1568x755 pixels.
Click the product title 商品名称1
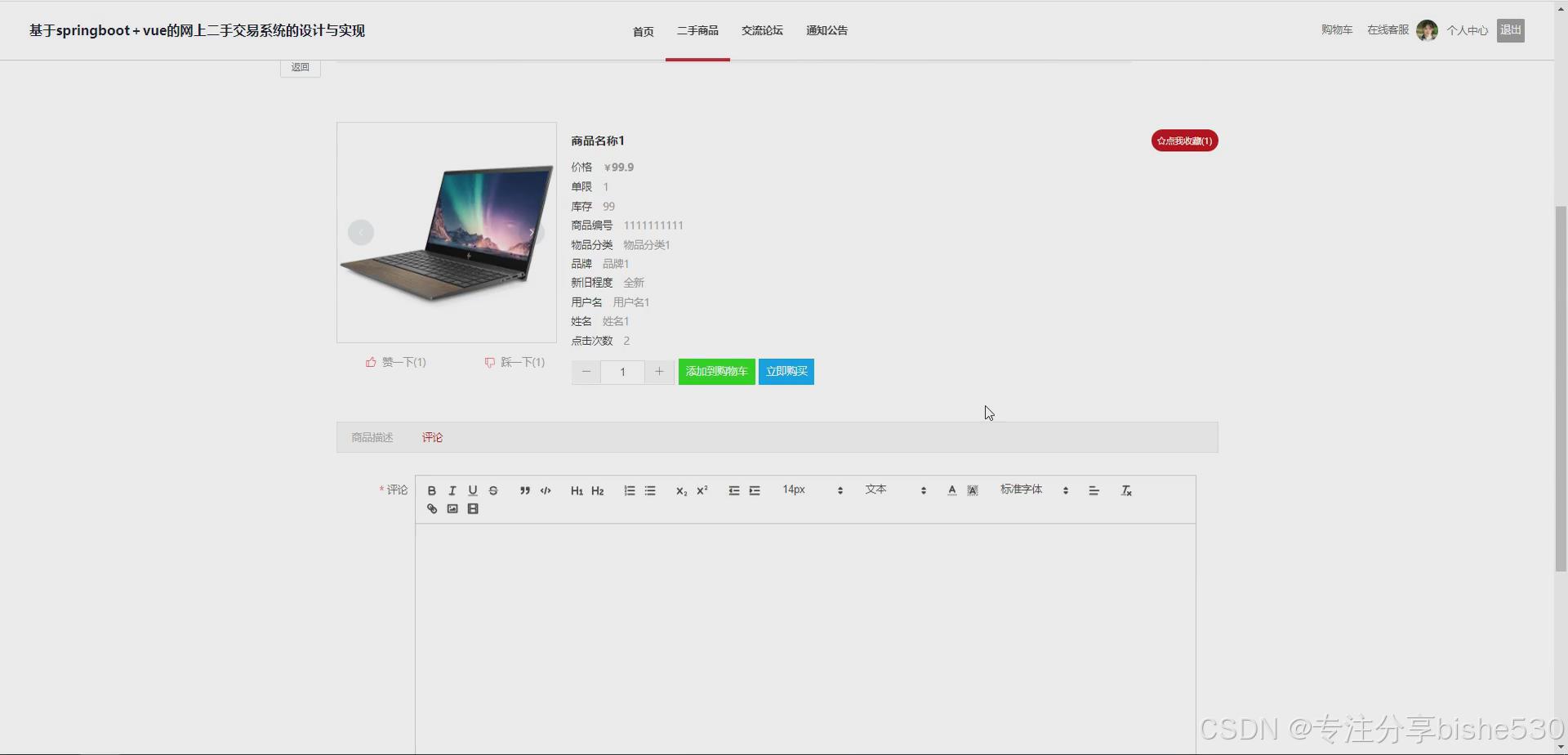pyautogui.click(x=598, y=141)
